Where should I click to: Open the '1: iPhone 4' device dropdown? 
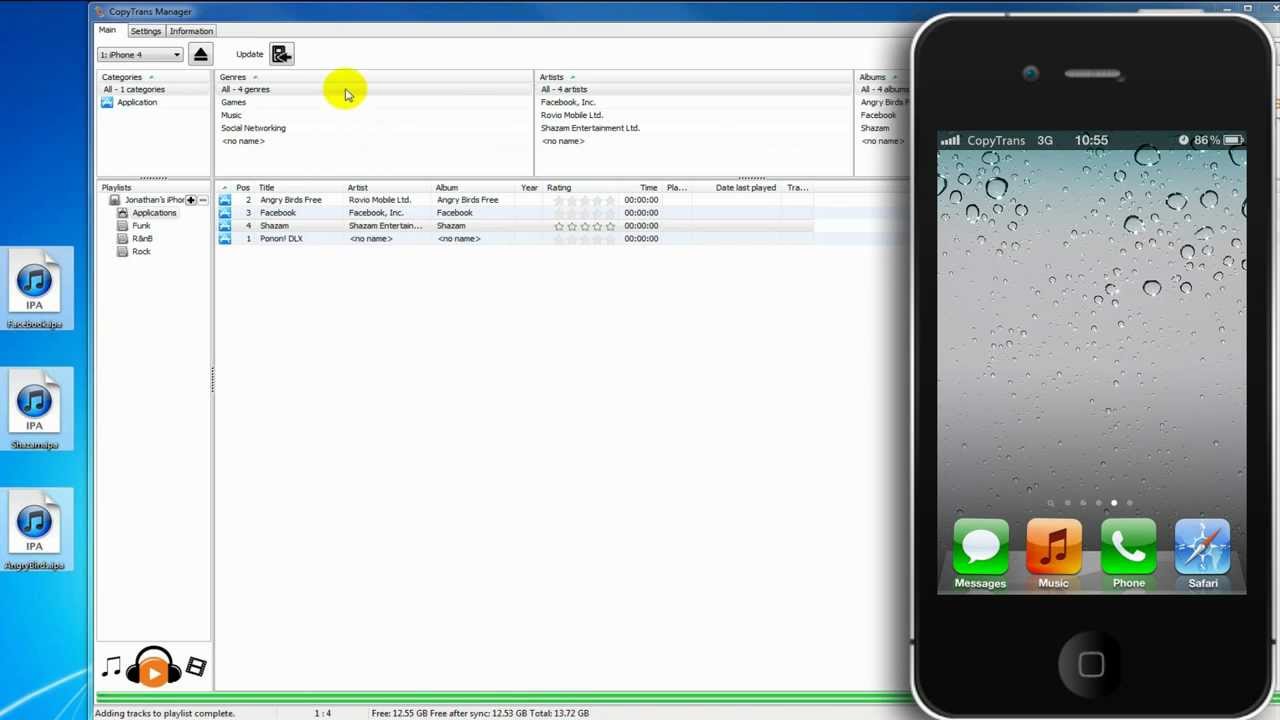[x=140, y=55]
